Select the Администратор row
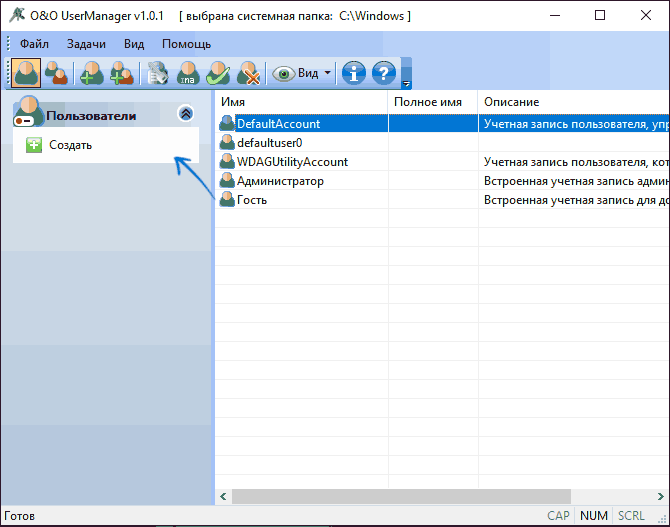The image size is (670, 527). pos(442,181)
